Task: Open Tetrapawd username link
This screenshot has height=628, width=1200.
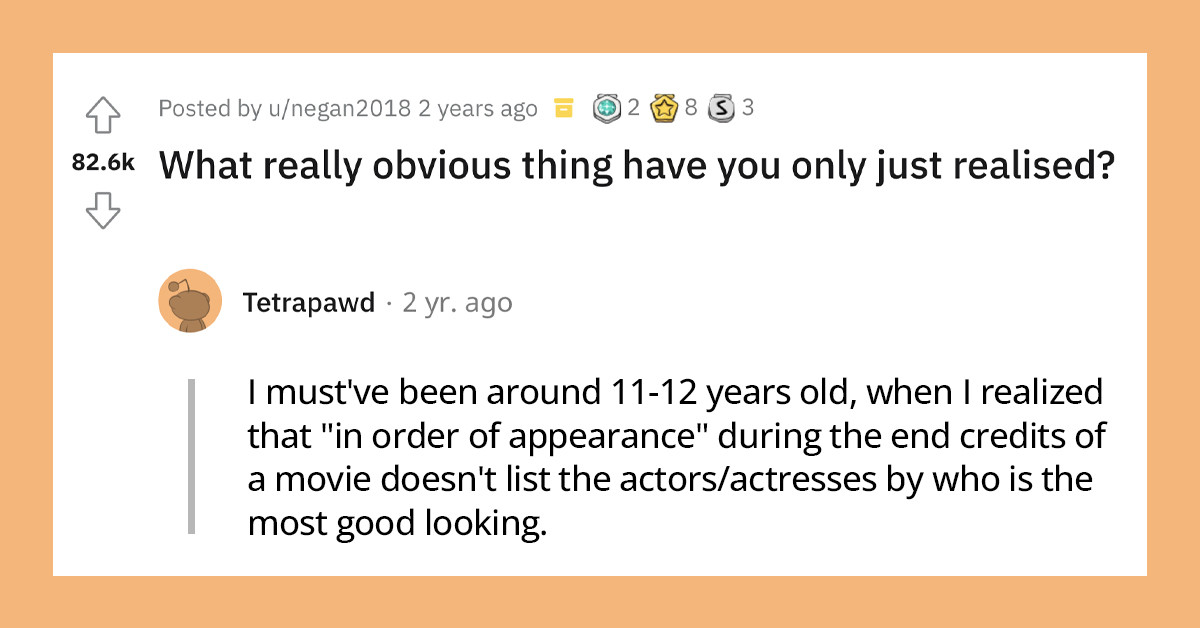Action: tap(309, 302)
